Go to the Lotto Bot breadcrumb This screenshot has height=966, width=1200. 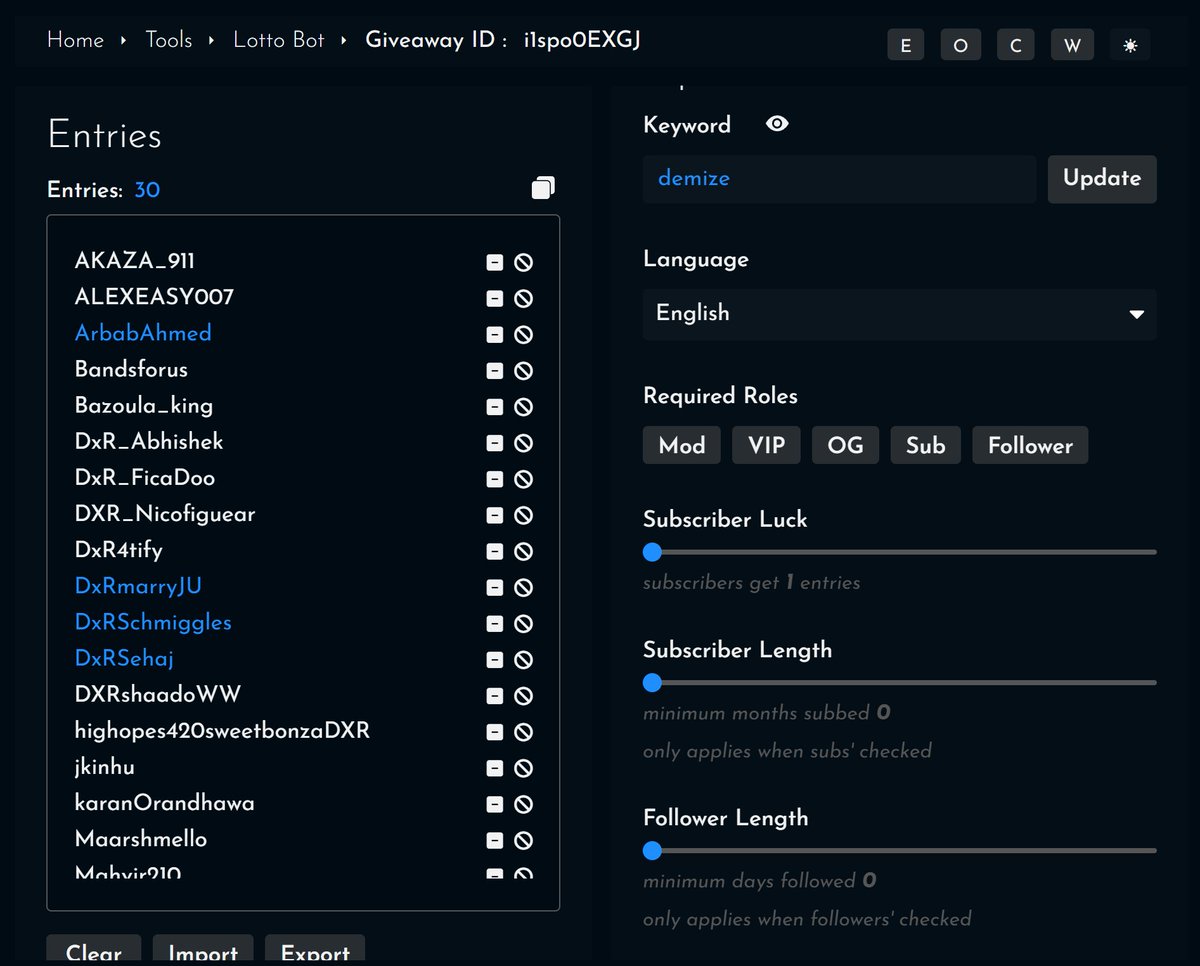277,40
